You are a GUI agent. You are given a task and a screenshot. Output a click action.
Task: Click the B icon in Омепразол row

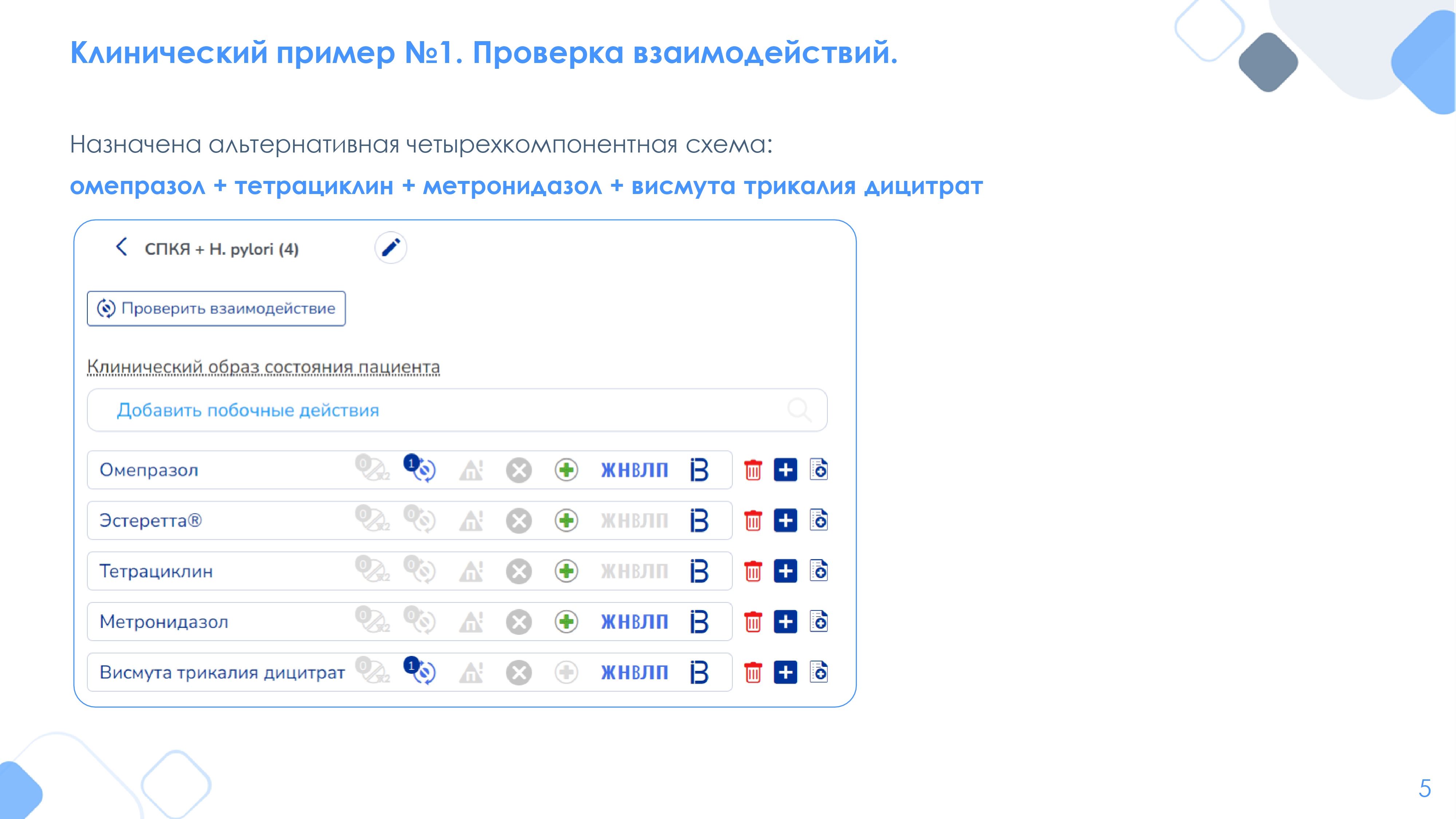(699, 470)
